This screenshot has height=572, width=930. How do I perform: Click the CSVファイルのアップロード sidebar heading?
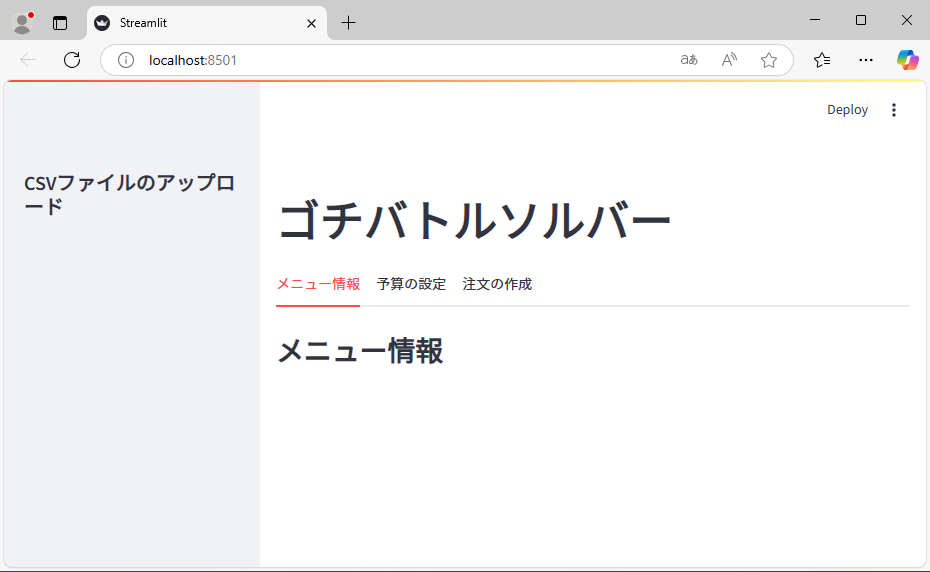pyautogui.click(x=129, y=195)
